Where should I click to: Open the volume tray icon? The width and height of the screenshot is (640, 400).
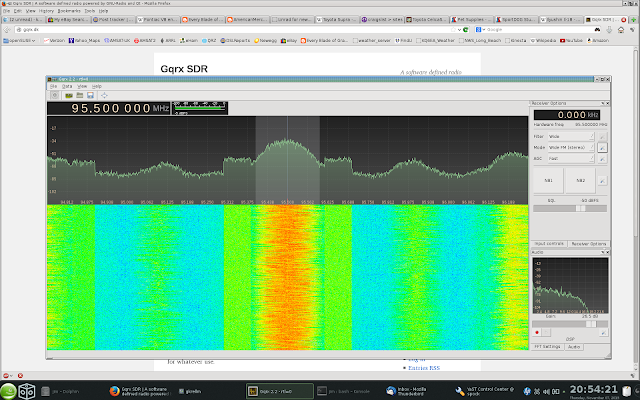click(x=547, y=391)
